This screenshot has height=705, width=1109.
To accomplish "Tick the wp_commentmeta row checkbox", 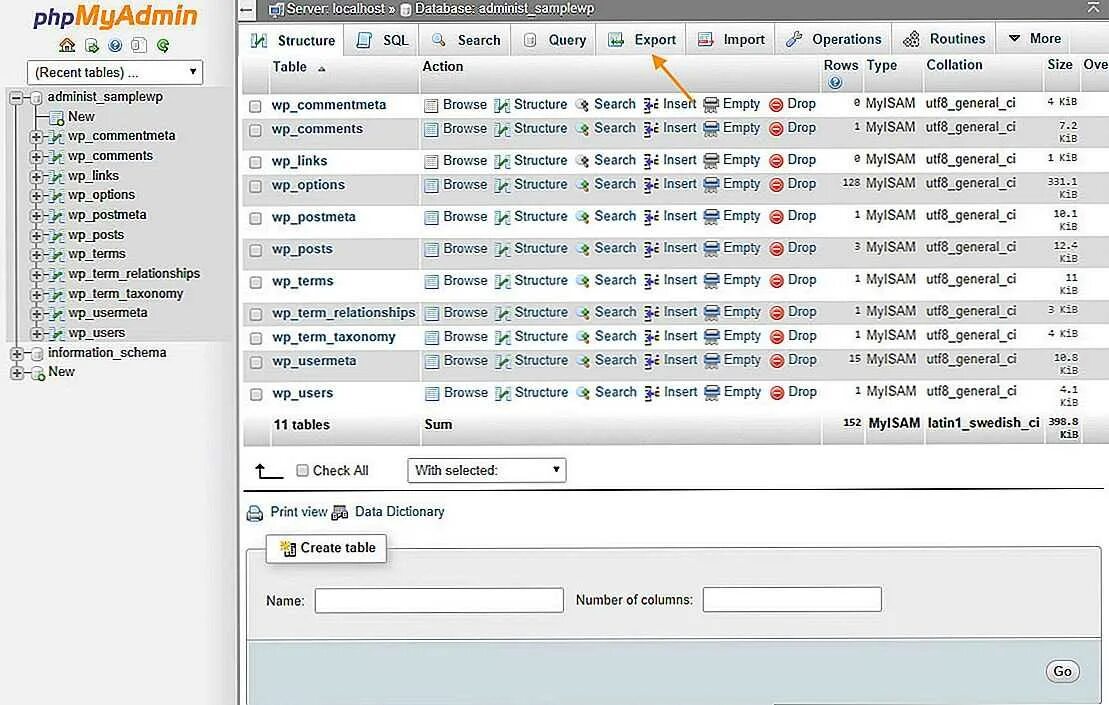I will tap(255, 107).
